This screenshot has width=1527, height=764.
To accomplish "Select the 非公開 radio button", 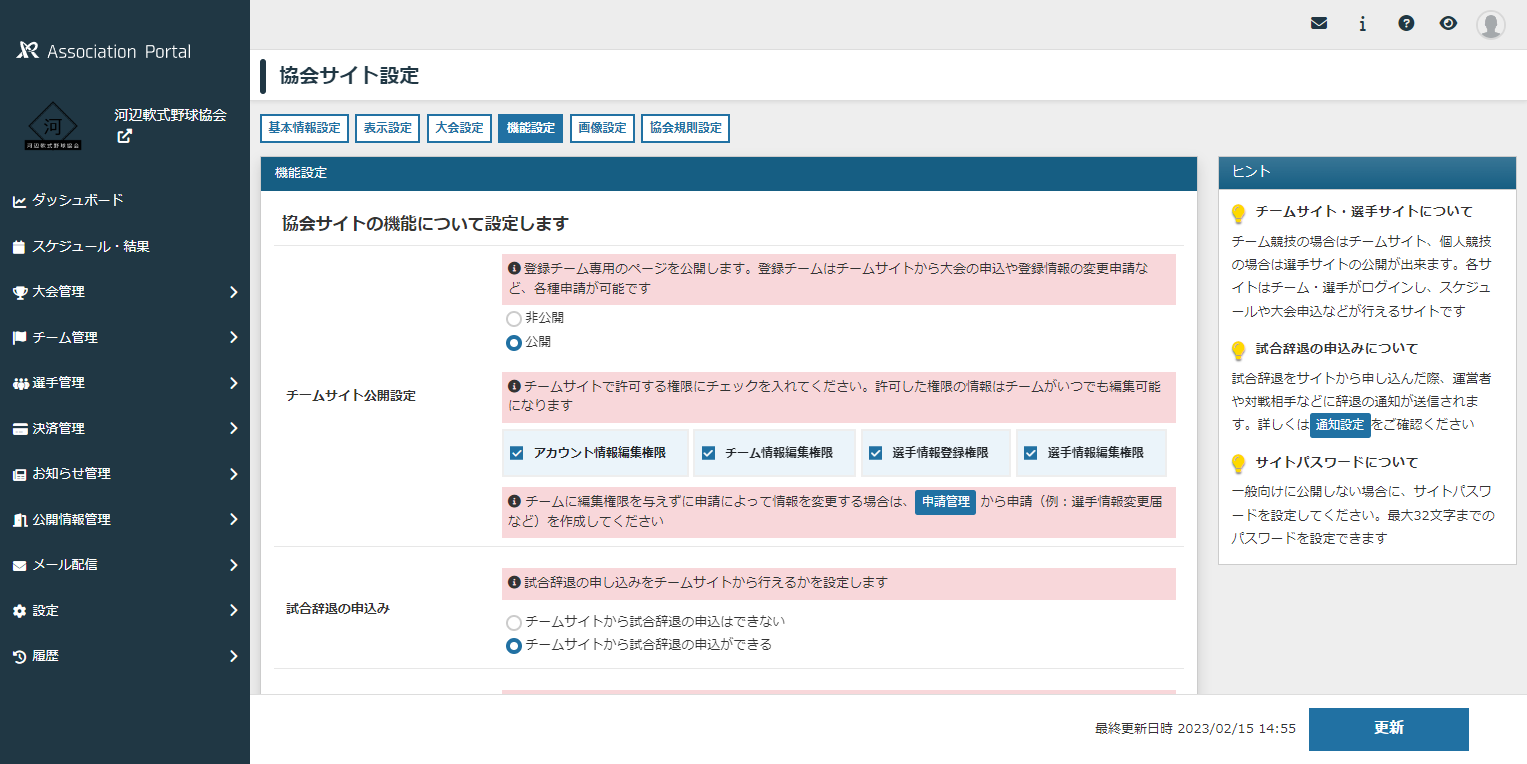I will pos(513,319).
